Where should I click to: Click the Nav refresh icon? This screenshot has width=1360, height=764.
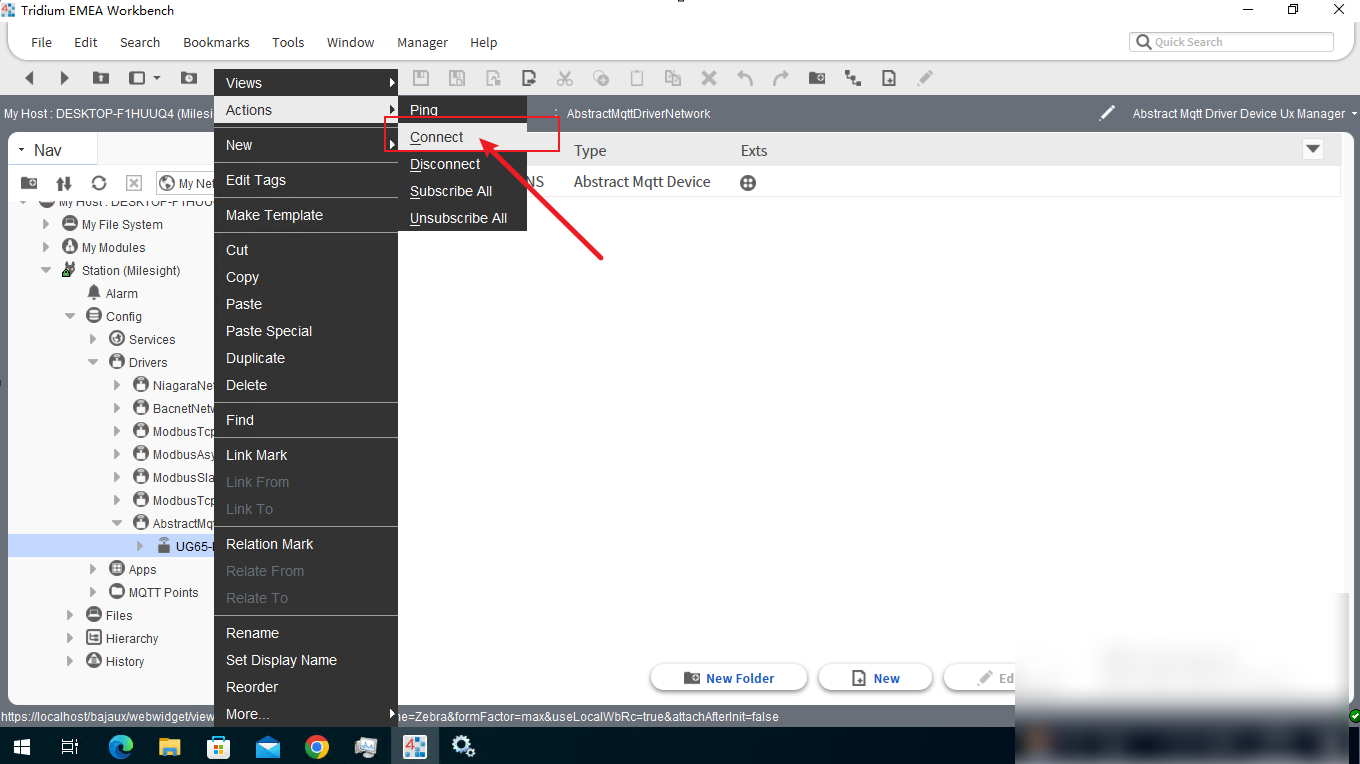click(99, 183)
